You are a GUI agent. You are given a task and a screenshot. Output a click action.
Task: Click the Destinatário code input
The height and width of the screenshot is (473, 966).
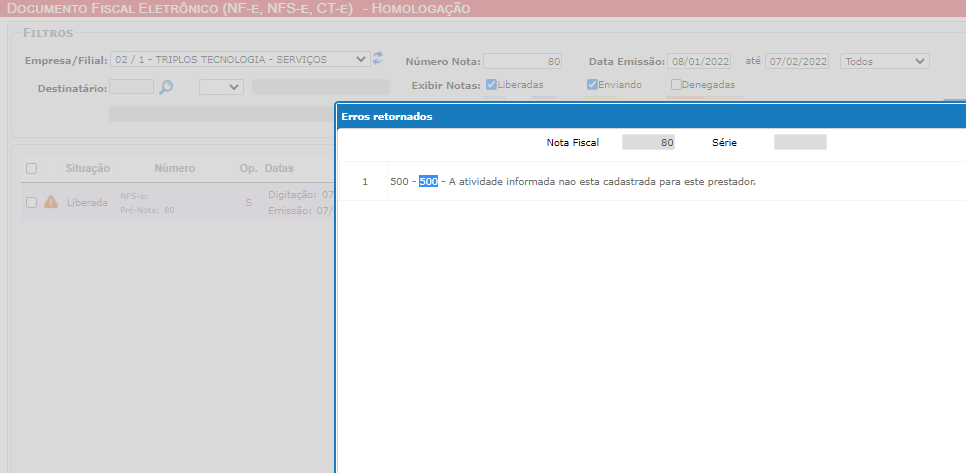coord(131,87)
